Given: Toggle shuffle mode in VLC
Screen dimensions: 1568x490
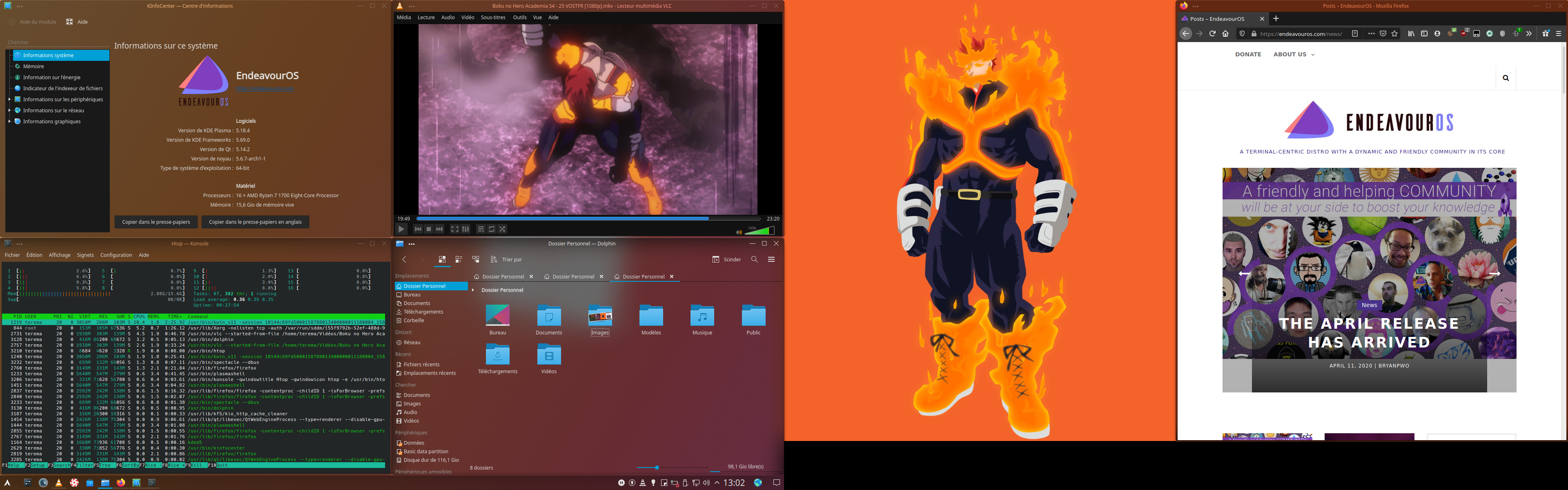Looking at the screenshot, I should pyautogui.click(x=502, y=229).
